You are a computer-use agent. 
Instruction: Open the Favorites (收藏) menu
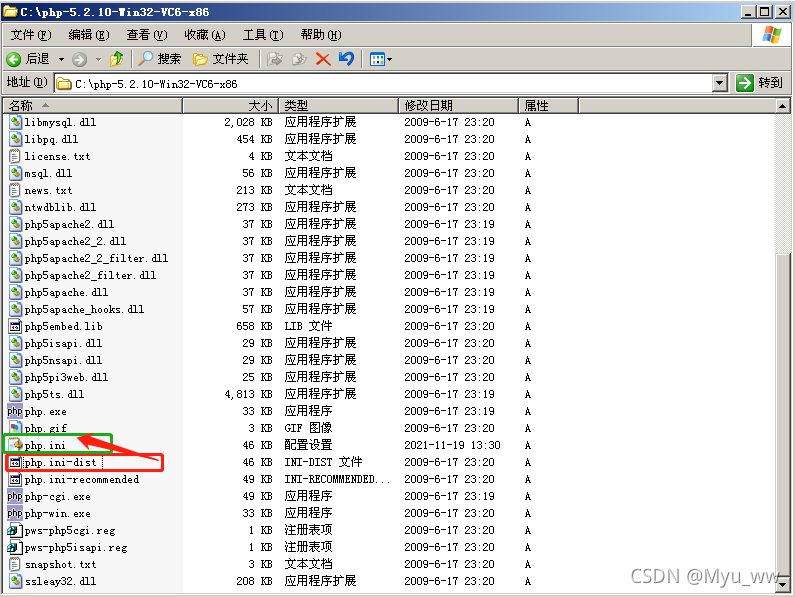tap(205, 35)
